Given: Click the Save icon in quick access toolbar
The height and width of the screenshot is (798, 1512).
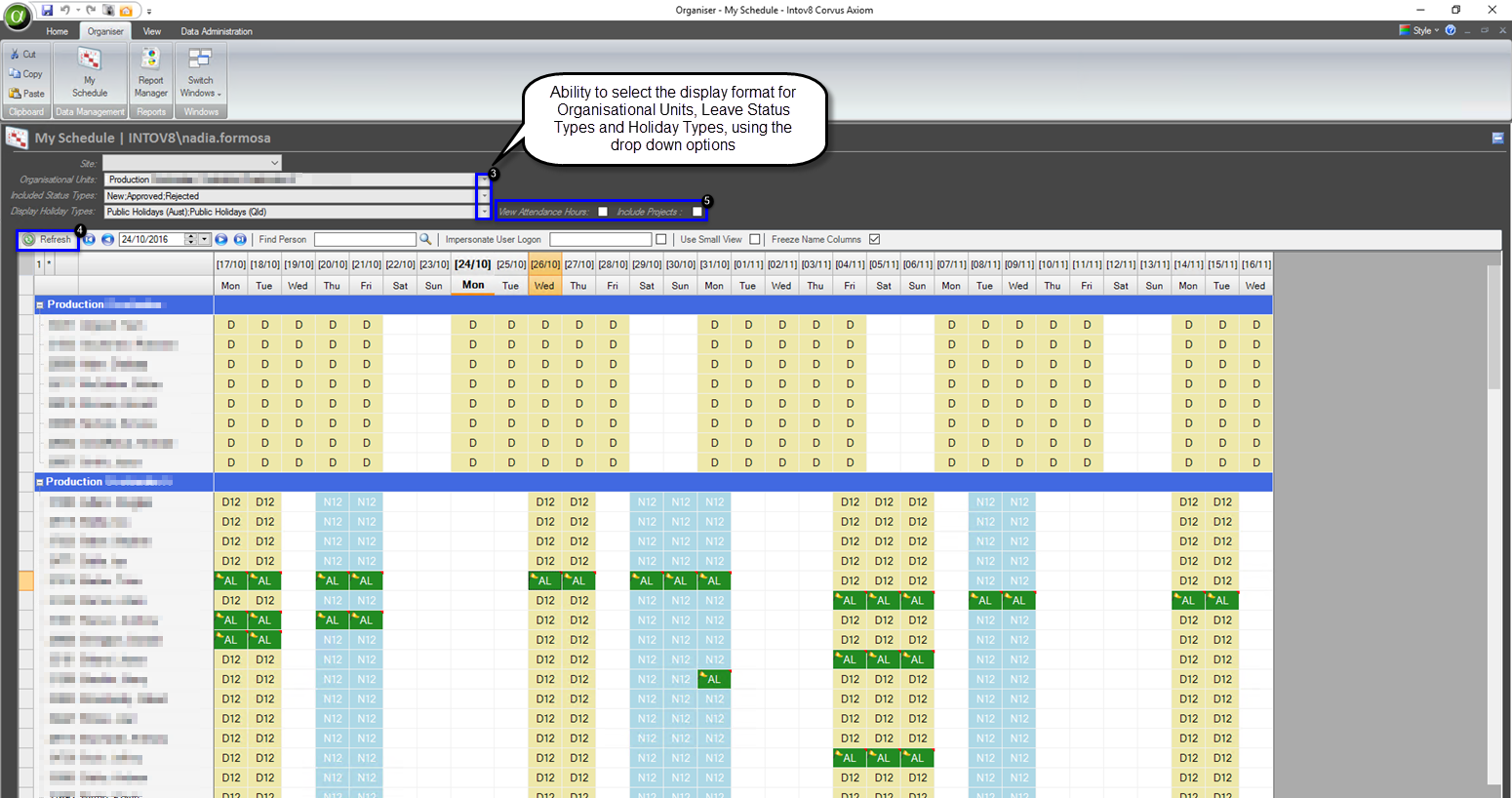Looking at the screenshot, I should 47,10.
